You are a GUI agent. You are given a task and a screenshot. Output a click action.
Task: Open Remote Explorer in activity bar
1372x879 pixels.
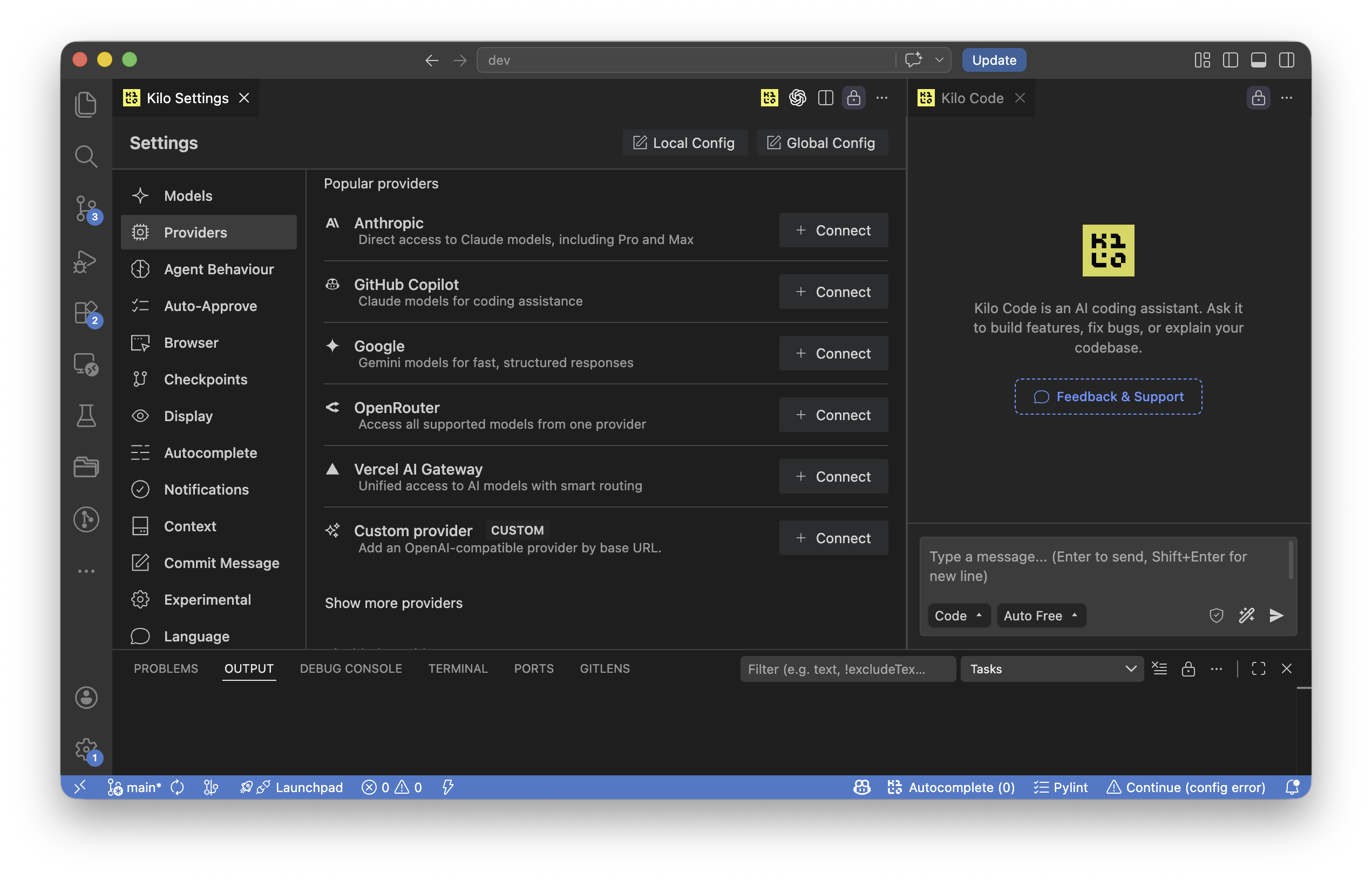pyautogui.click(x=86, y=364)
